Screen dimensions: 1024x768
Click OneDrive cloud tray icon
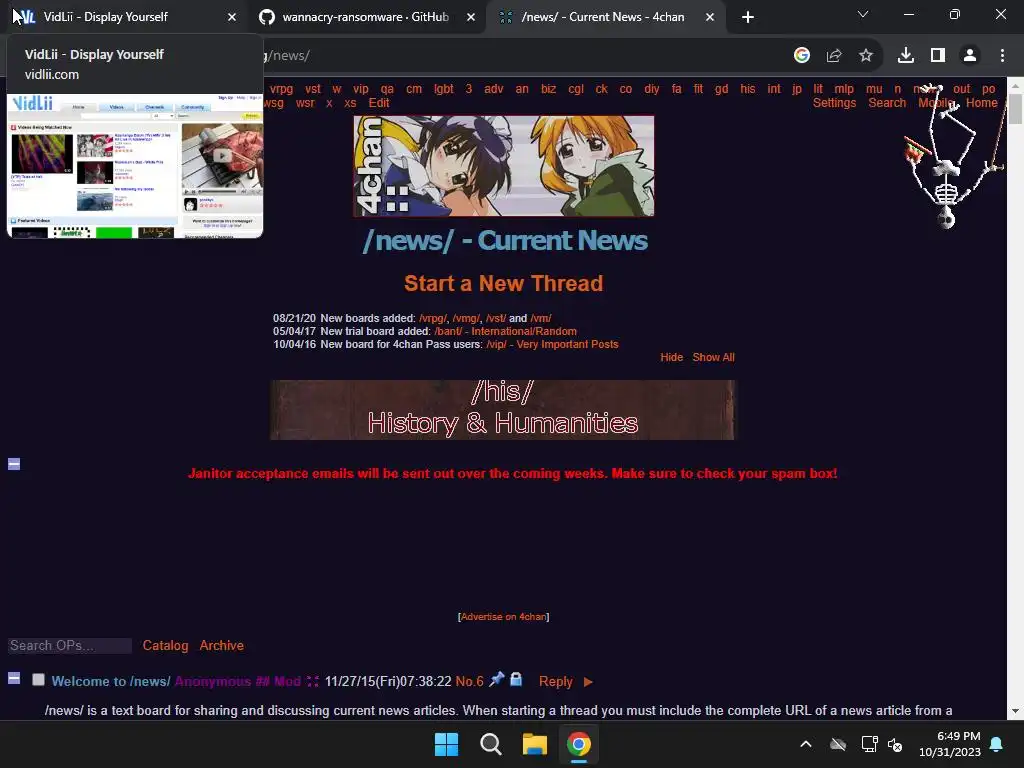point(838,744)
